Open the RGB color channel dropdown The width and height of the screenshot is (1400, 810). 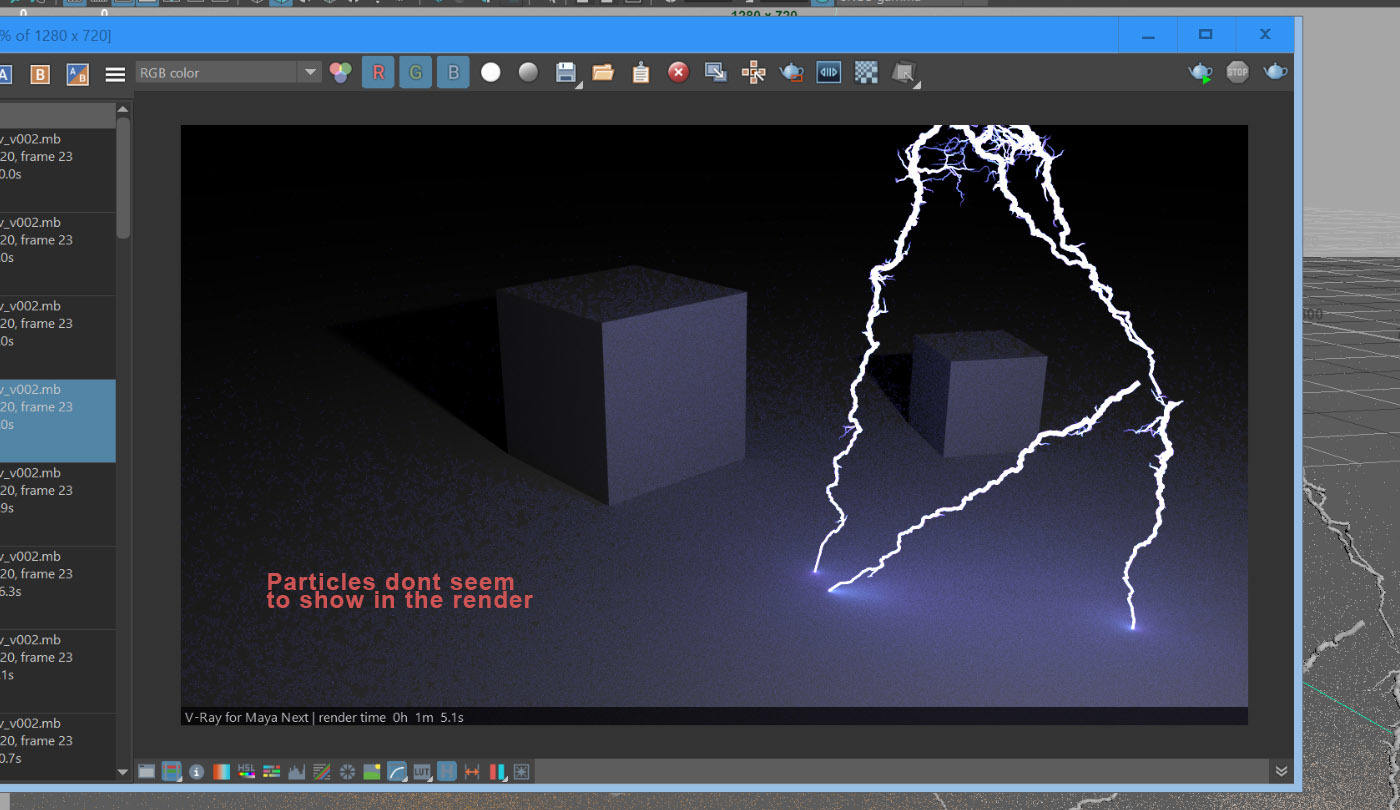(x=228, y=73)
